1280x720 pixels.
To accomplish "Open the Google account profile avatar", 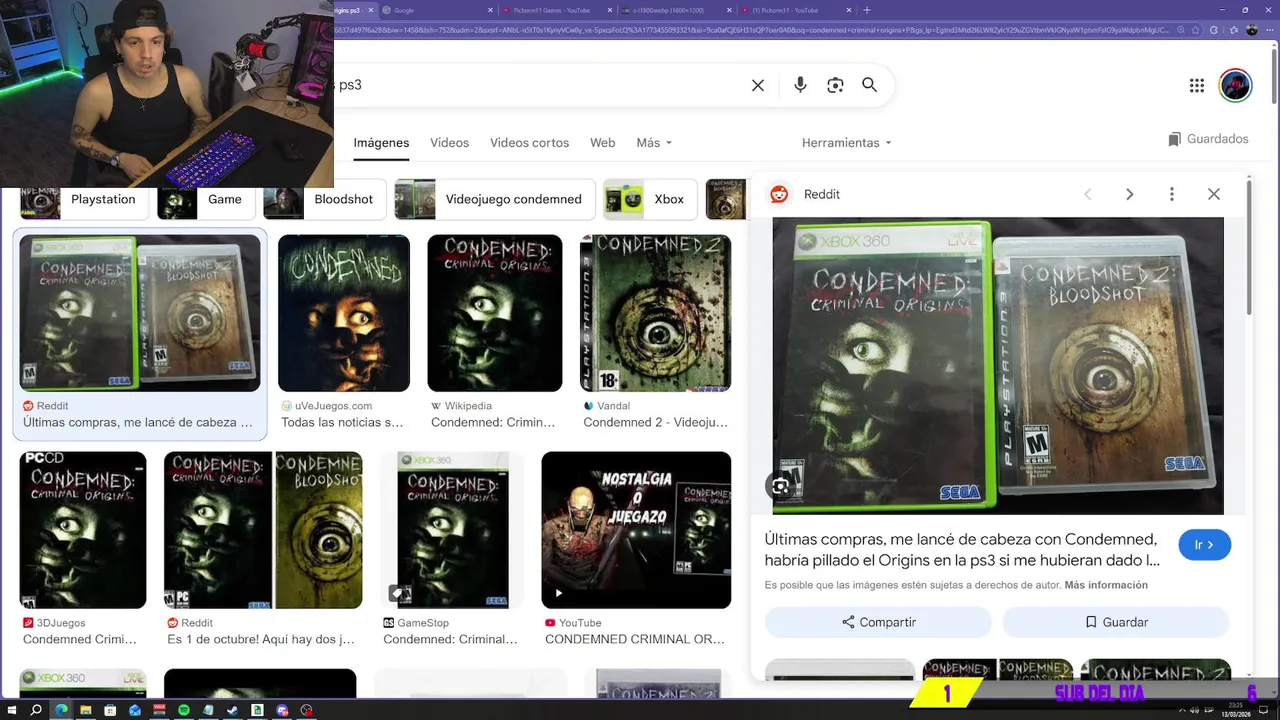I will [1236, 86].
